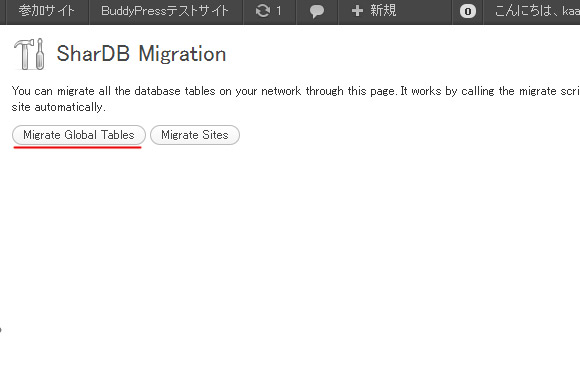580x380 pixels.
Task: Open the comments bubble icon
Action: pos(317,11)
